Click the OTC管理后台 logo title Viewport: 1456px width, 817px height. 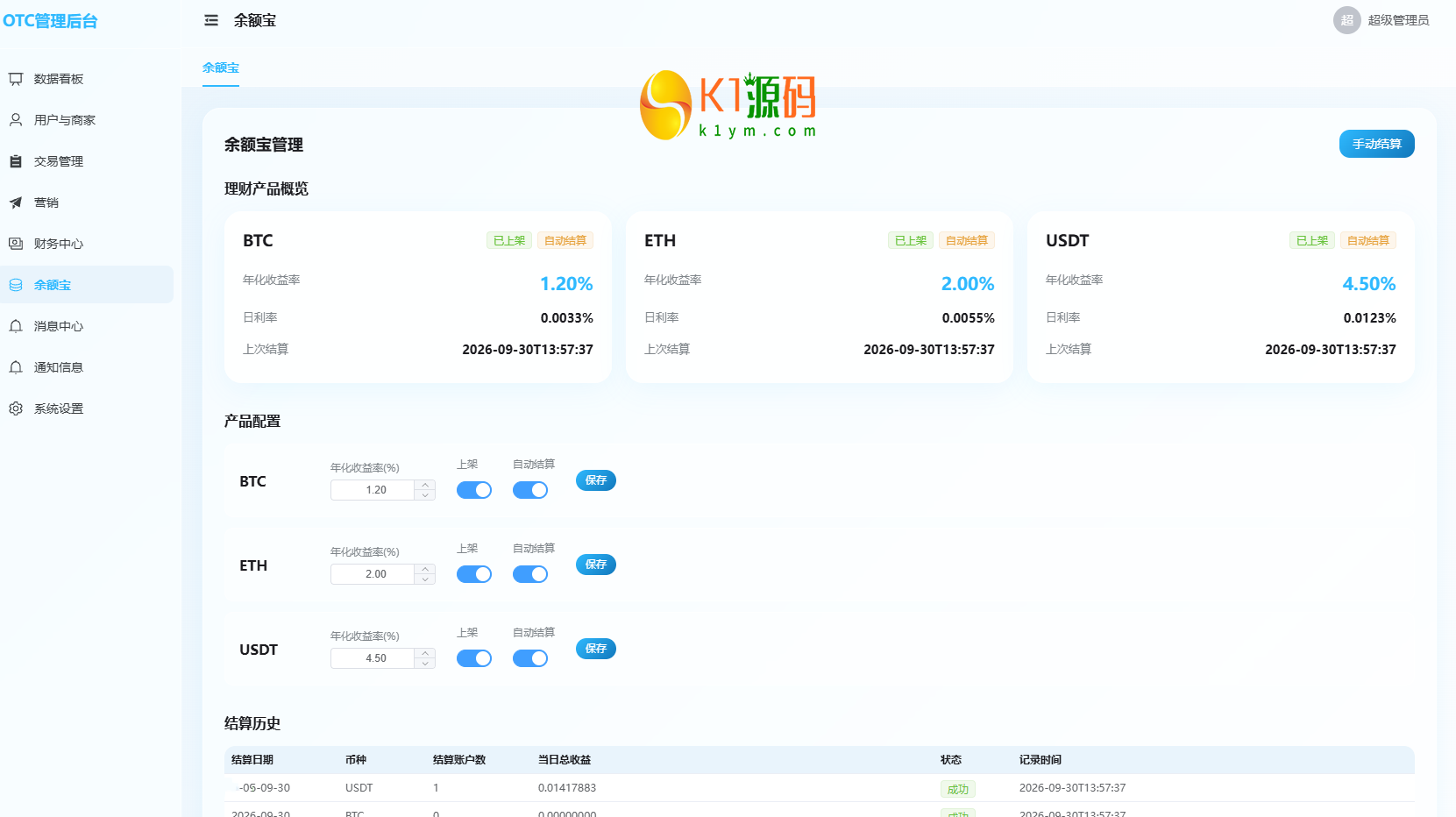[x=50, y=21]
